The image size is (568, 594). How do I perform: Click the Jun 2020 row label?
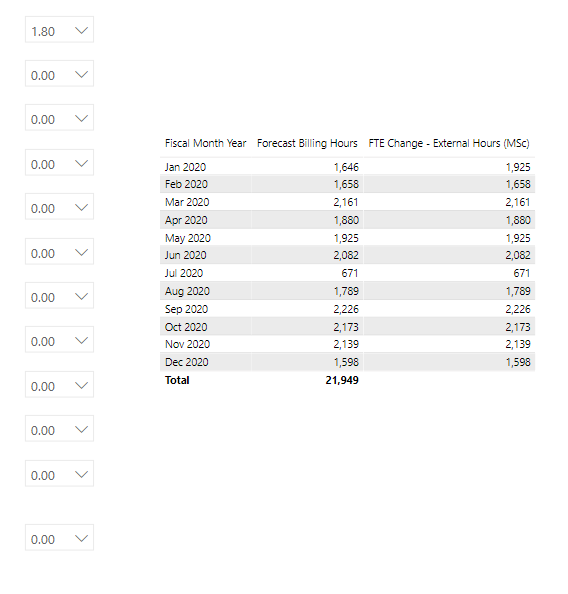tap(185, 255)
